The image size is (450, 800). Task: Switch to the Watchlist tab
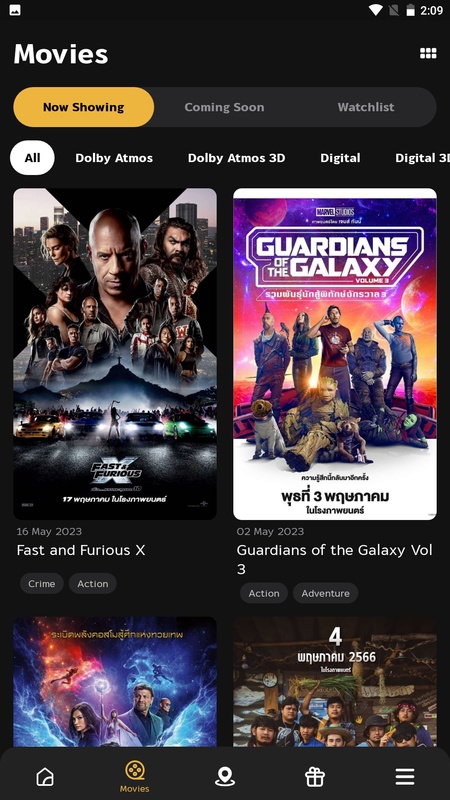(366, 107)
